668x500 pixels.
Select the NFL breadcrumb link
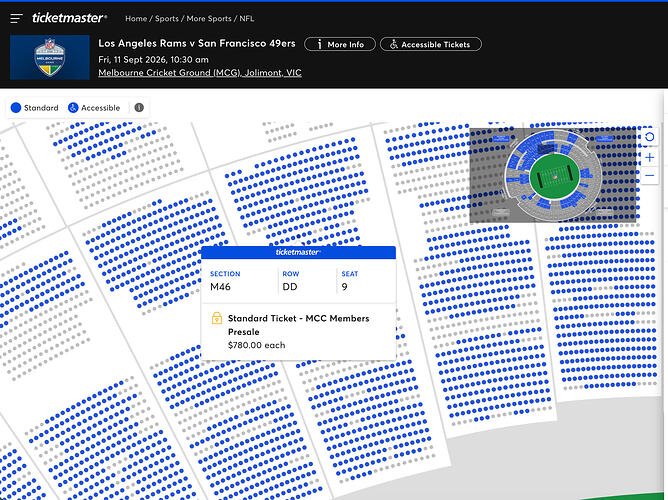coord(247,19)
